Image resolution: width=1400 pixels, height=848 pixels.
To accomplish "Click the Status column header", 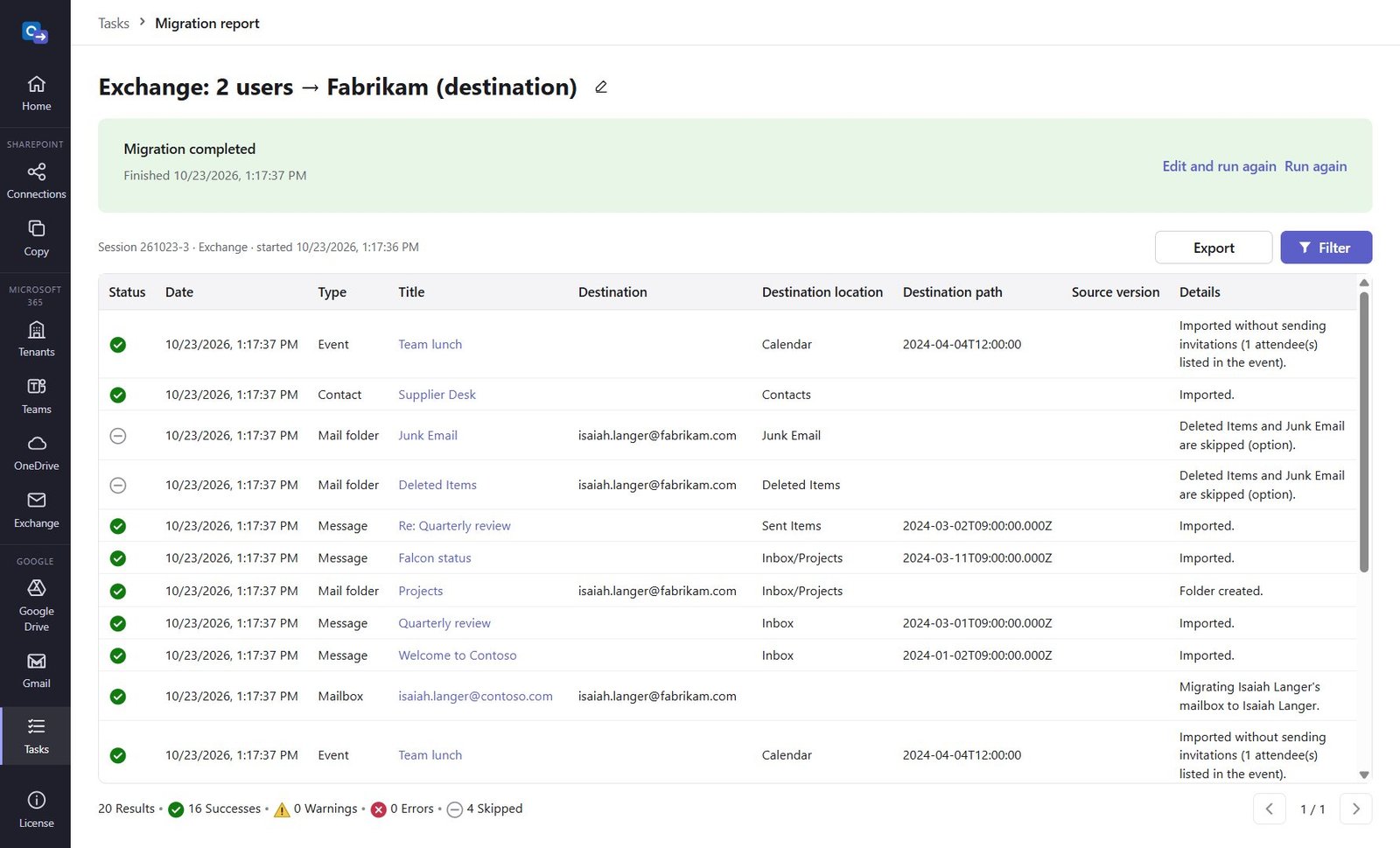I will click(x=127, y=292).
